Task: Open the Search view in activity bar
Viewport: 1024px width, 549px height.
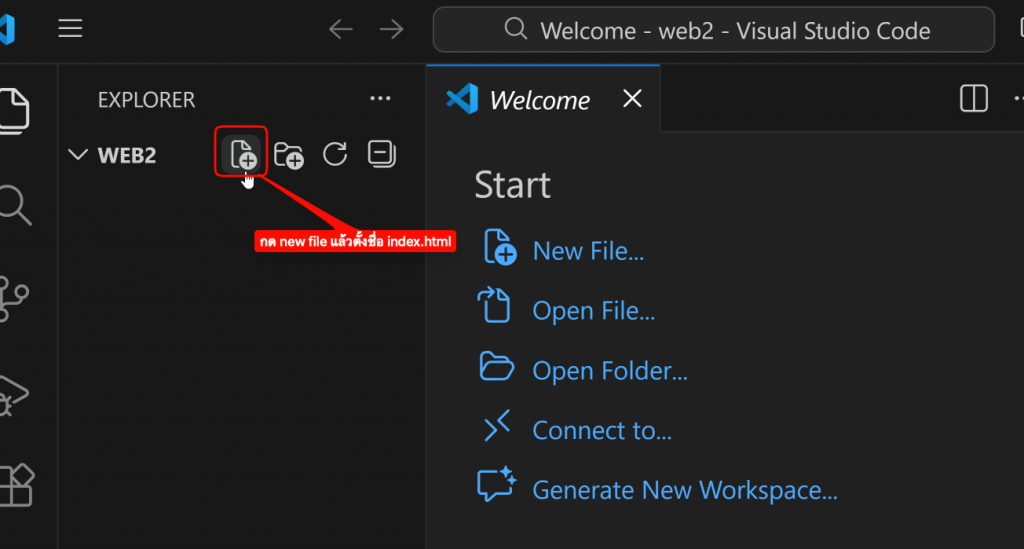Action: (x=15, y=205)
